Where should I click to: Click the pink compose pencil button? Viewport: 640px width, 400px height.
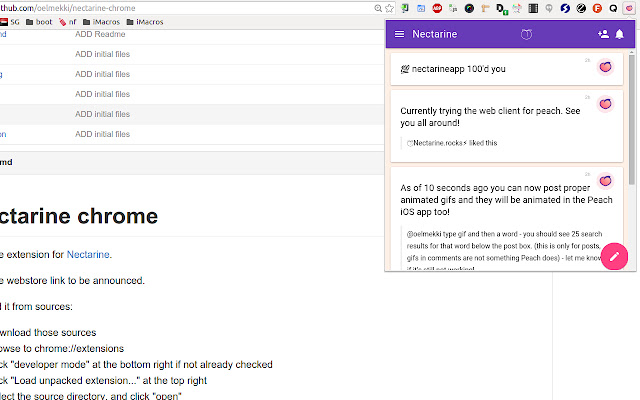point(614,256)
